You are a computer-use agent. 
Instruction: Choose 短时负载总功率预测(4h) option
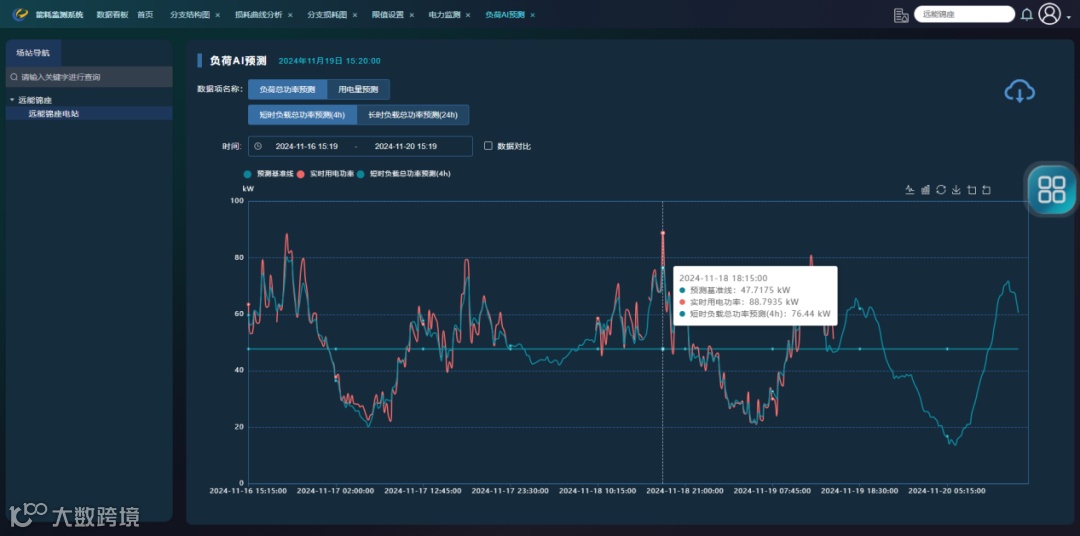302,115
